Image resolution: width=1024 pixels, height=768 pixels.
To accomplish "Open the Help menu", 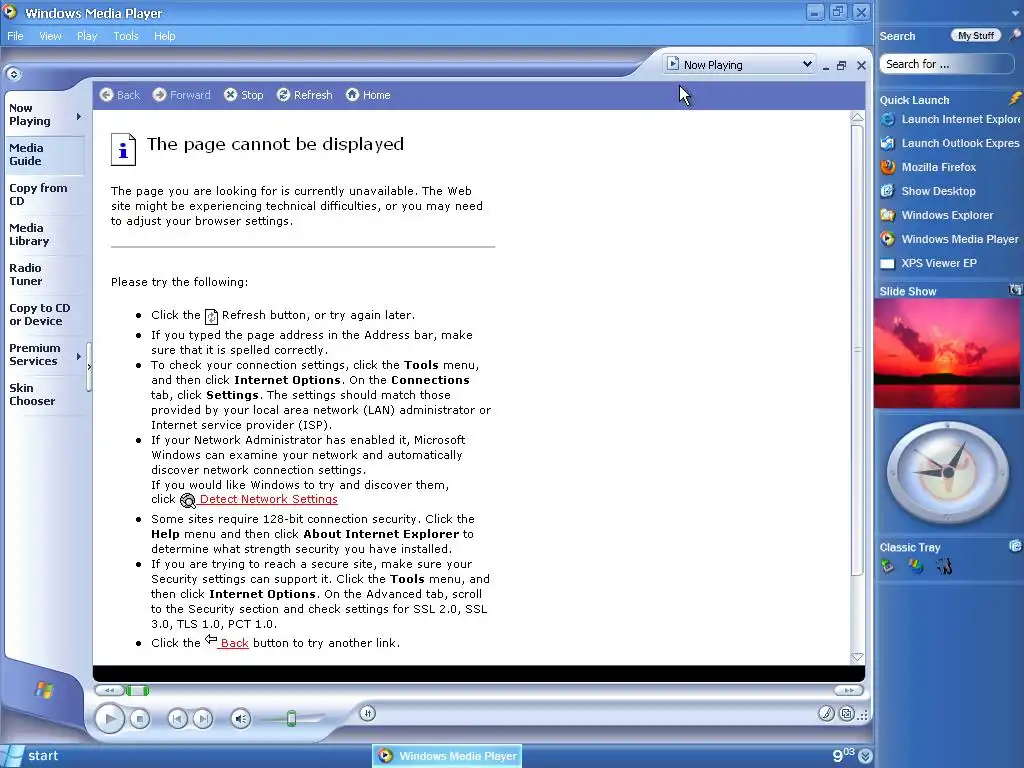I will click(165, 36).
